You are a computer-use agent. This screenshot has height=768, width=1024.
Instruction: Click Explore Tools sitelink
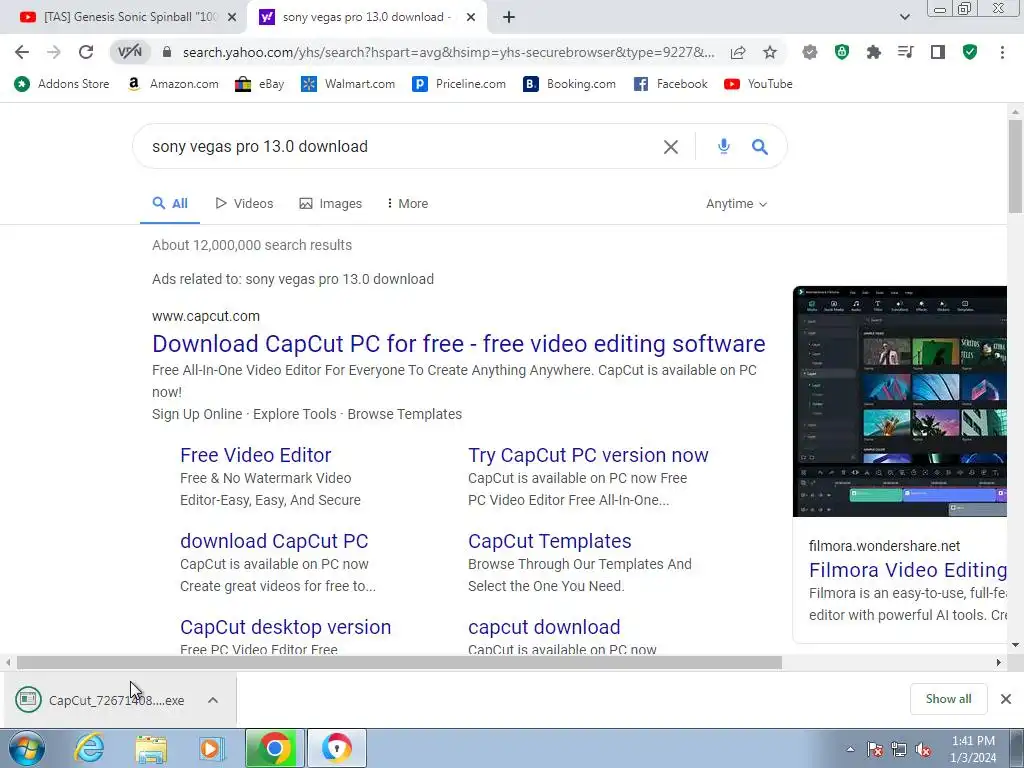pos(295,414)
